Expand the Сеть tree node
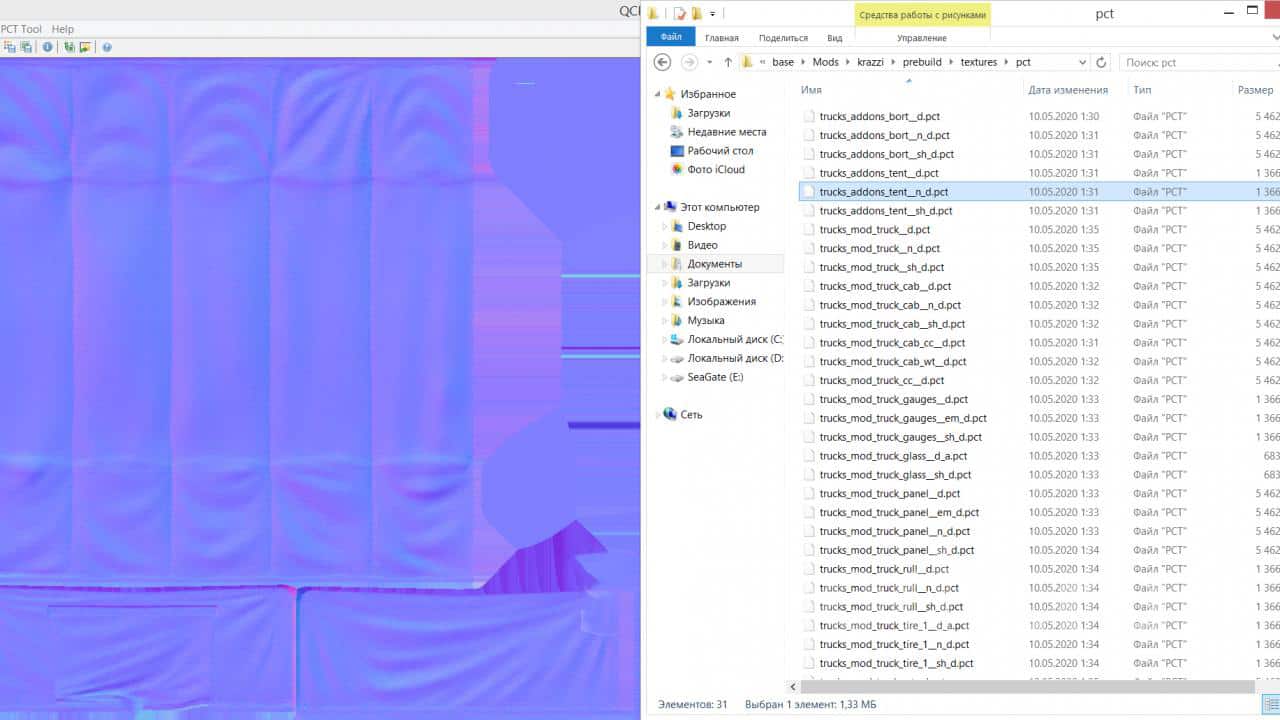Image resolution: width=1280 pixels, height=720 pixels. coord(657,415)
